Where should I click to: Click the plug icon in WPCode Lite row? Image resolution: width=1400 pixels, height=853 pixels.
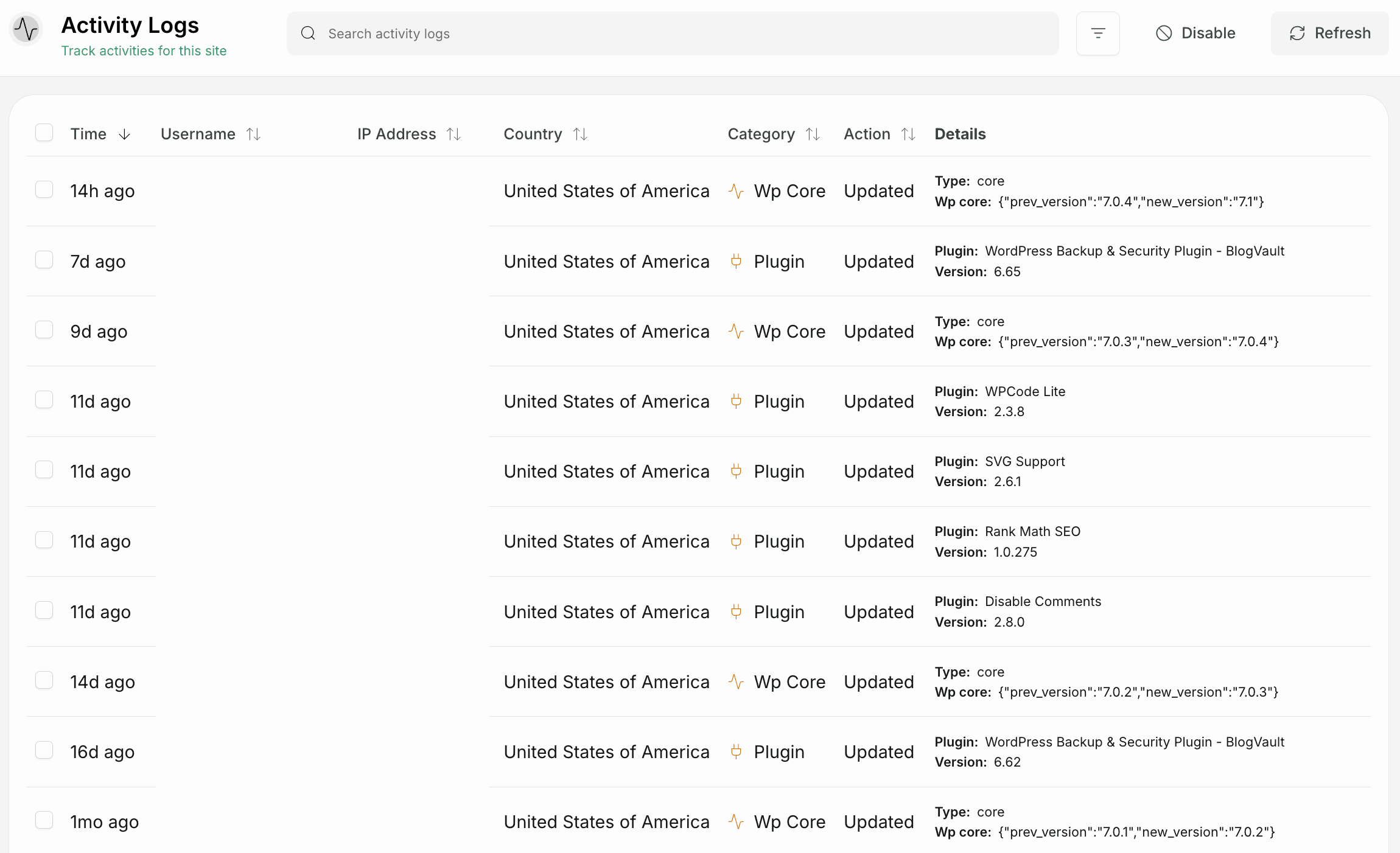pyautogui.click(x=736, y=402)
